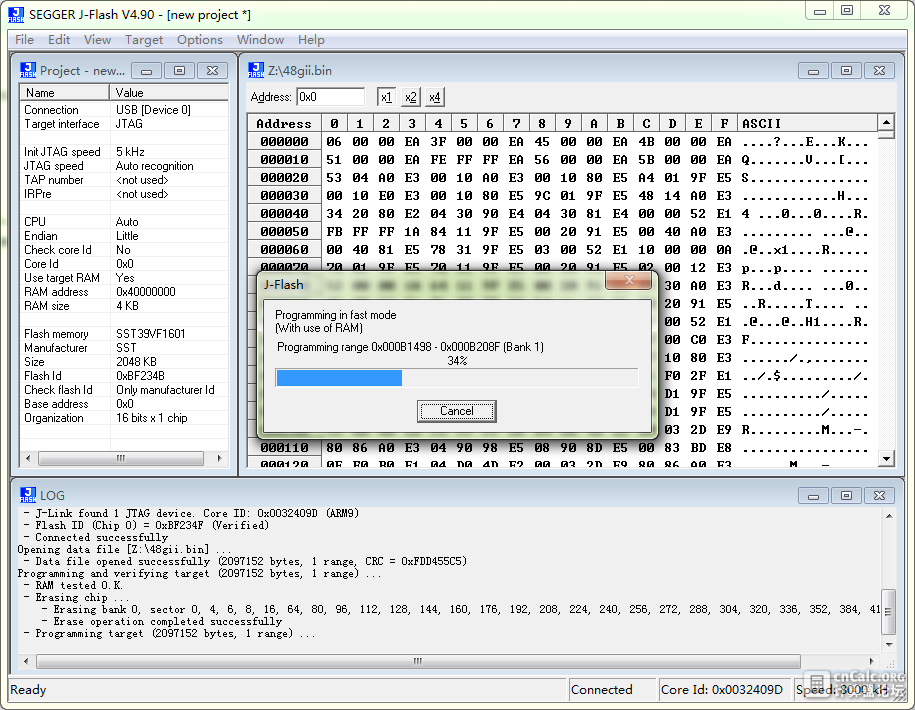
Task: Click Project panel scroll left arrow
Action: click(x=28, y=458)
